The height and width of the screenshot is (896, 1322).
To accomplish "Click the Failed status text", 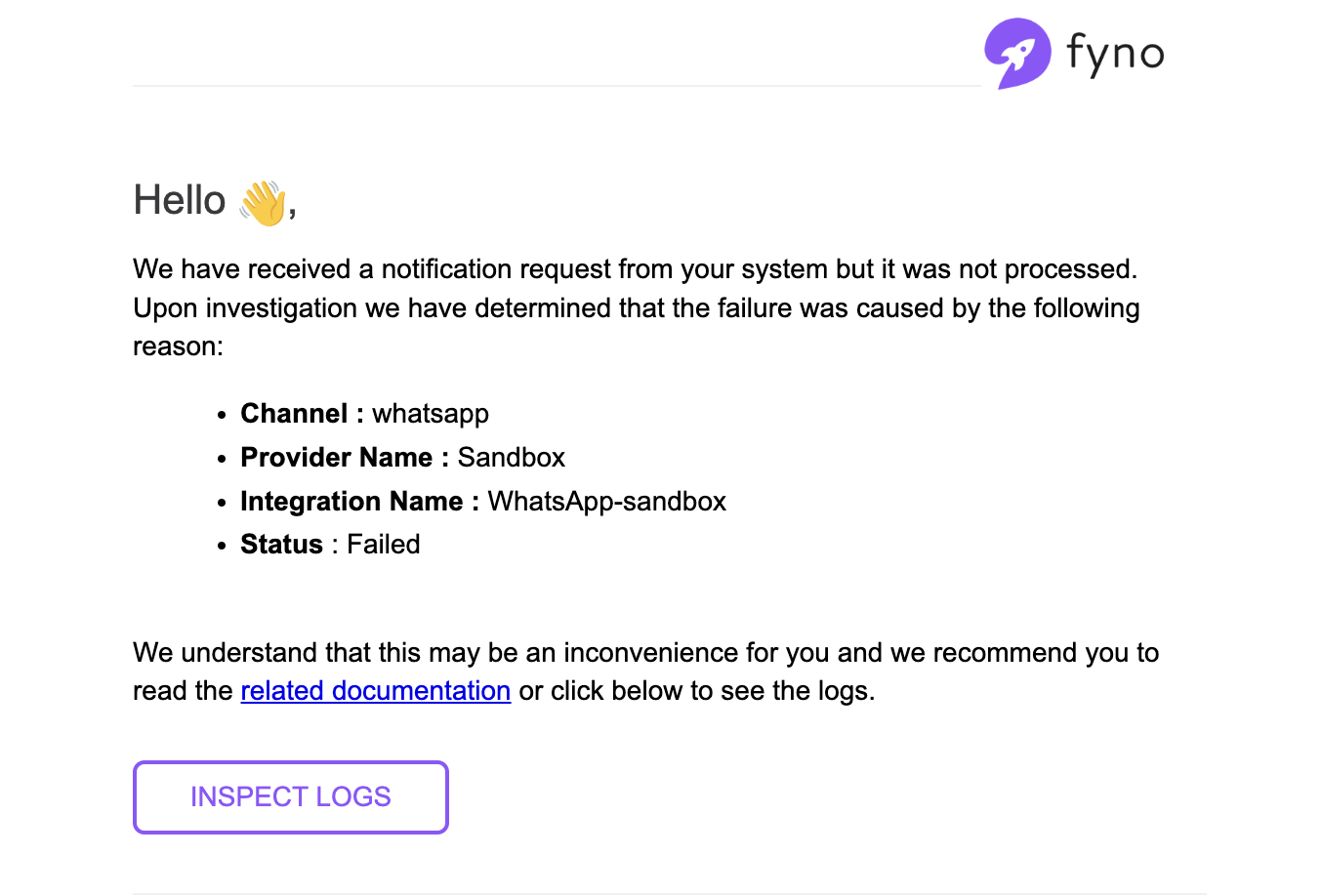I will coord(383,545).
